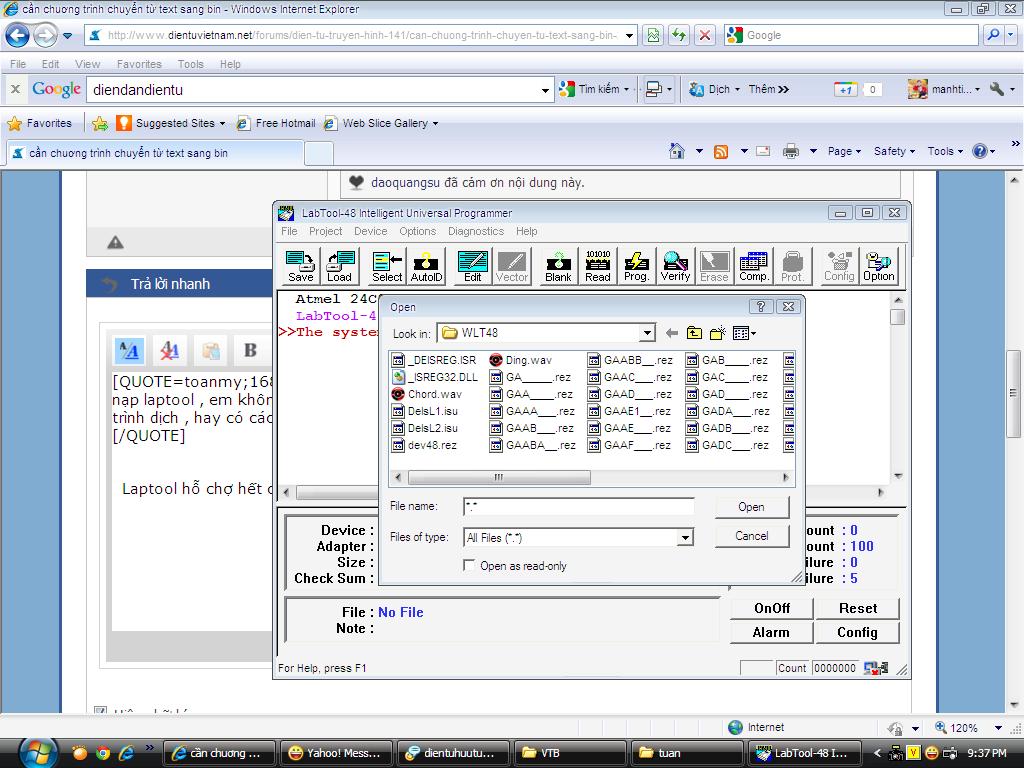
Task: Click the Prog. toolbar icon
Action: click(x=636, y=266)
